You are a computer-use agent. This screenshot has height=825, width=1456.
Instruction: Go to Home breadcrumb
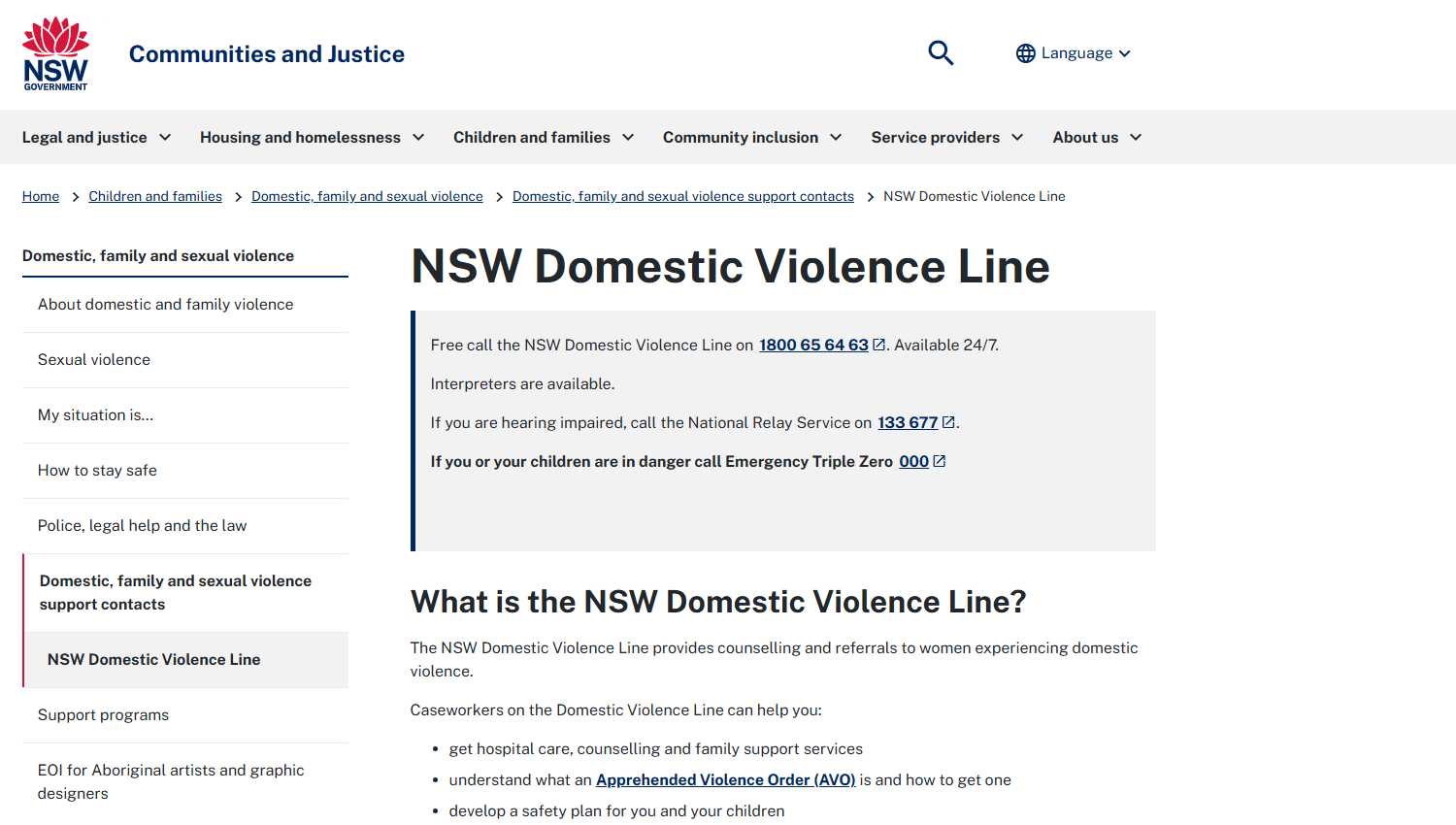(x=41, y=196)
